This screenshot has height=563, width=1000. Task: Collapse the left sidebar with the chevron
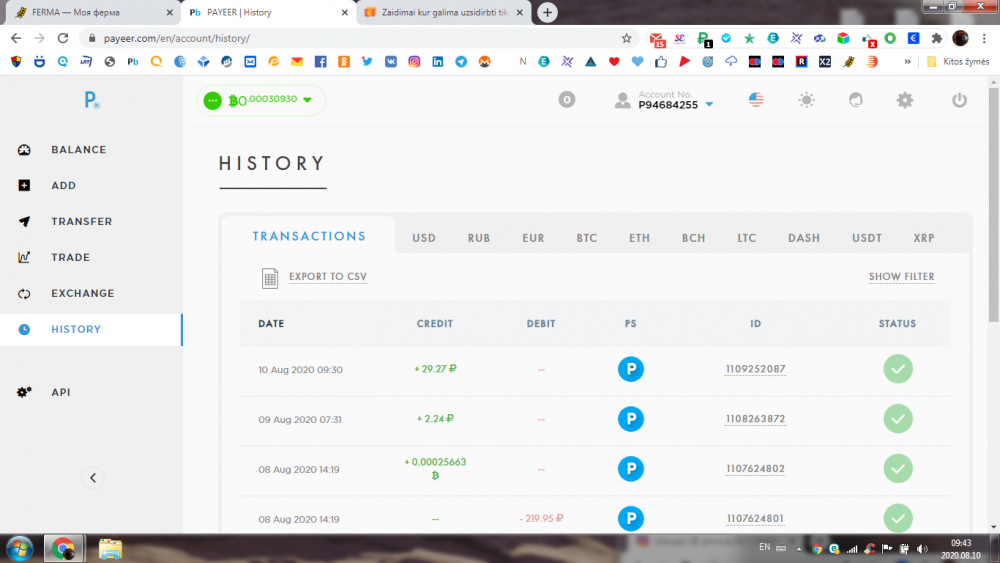coord(93,478)
